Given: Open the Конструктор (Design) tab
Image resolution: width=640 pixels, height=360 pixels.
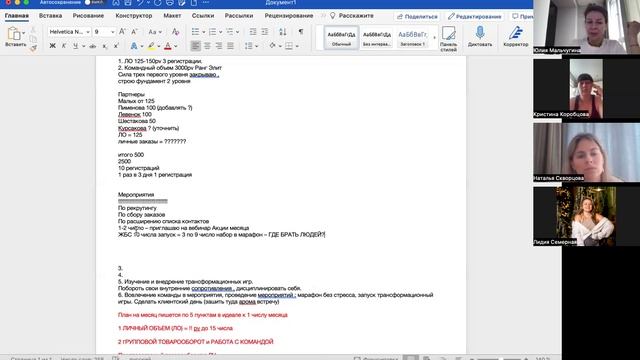Looking at the screenshot, I should click(133, 16).
